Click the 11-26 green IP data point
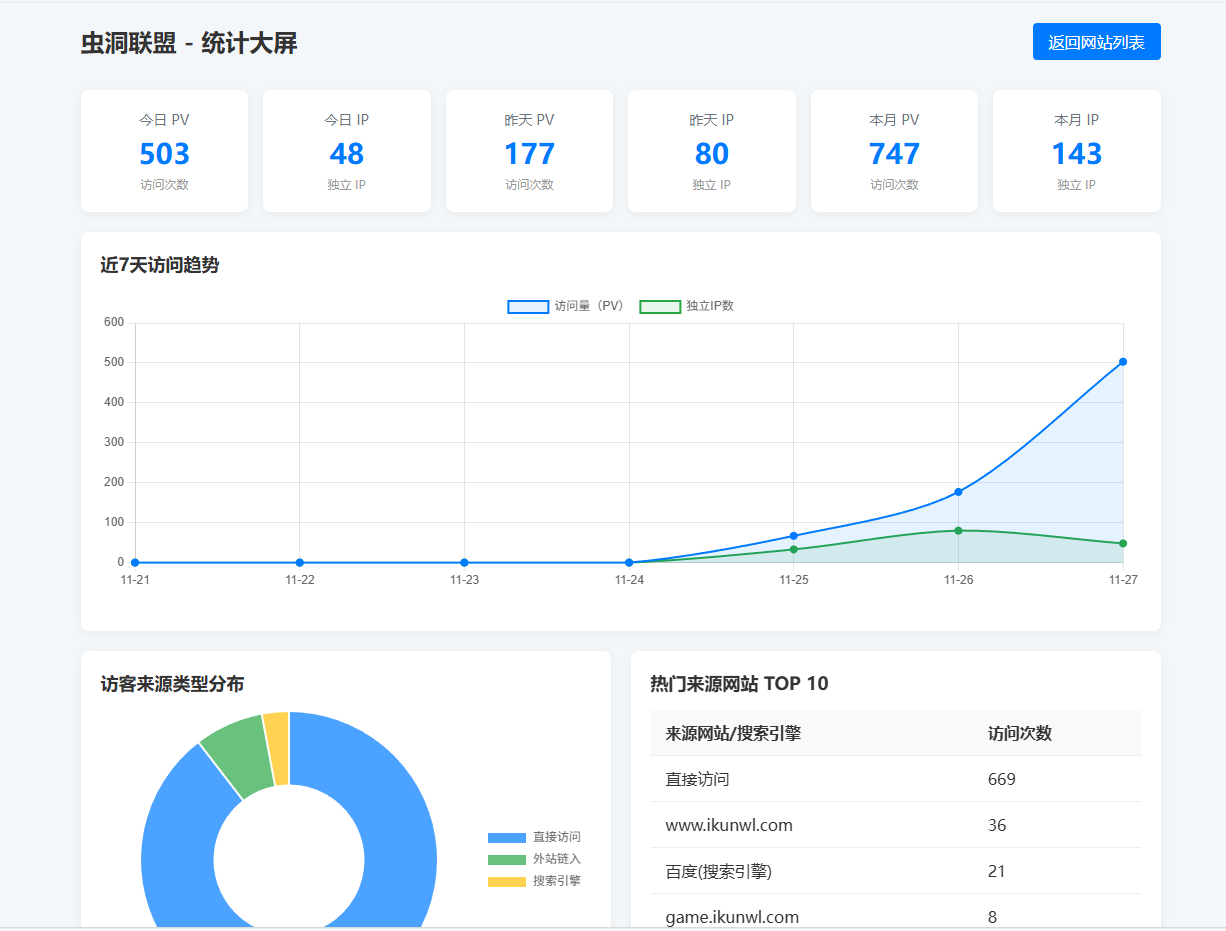This screenshot has width=1226, height=931. 958,531
